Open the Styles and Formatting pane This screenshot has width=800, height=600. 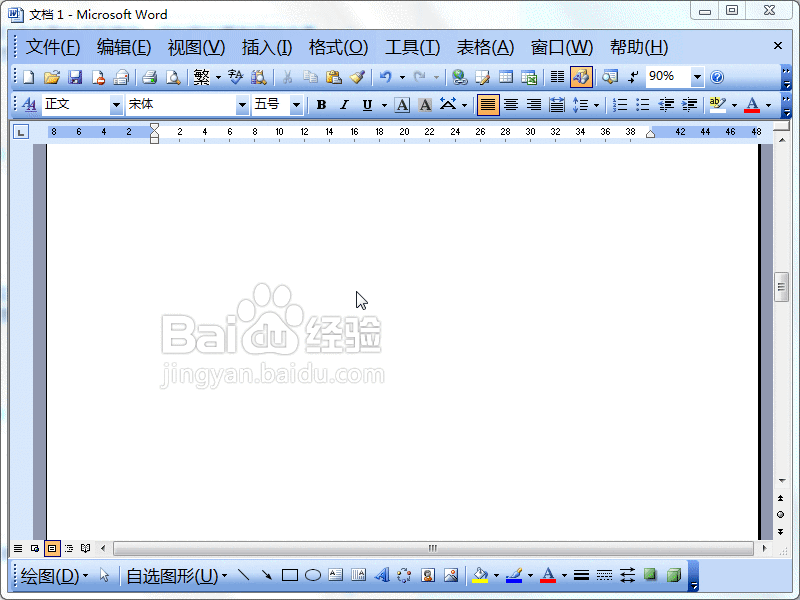[x=29, y=105]
